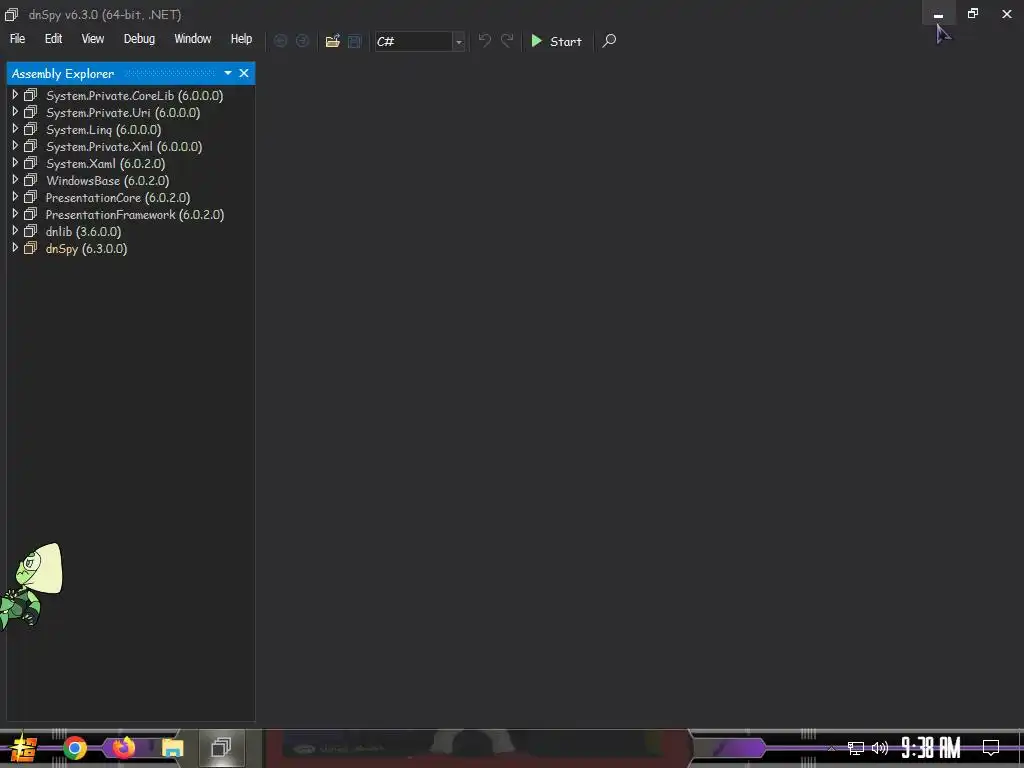Select System.Private.Uri (6.0.0.0) entry
Viewport: 1024px width, 768px height.
coord(123,112)
